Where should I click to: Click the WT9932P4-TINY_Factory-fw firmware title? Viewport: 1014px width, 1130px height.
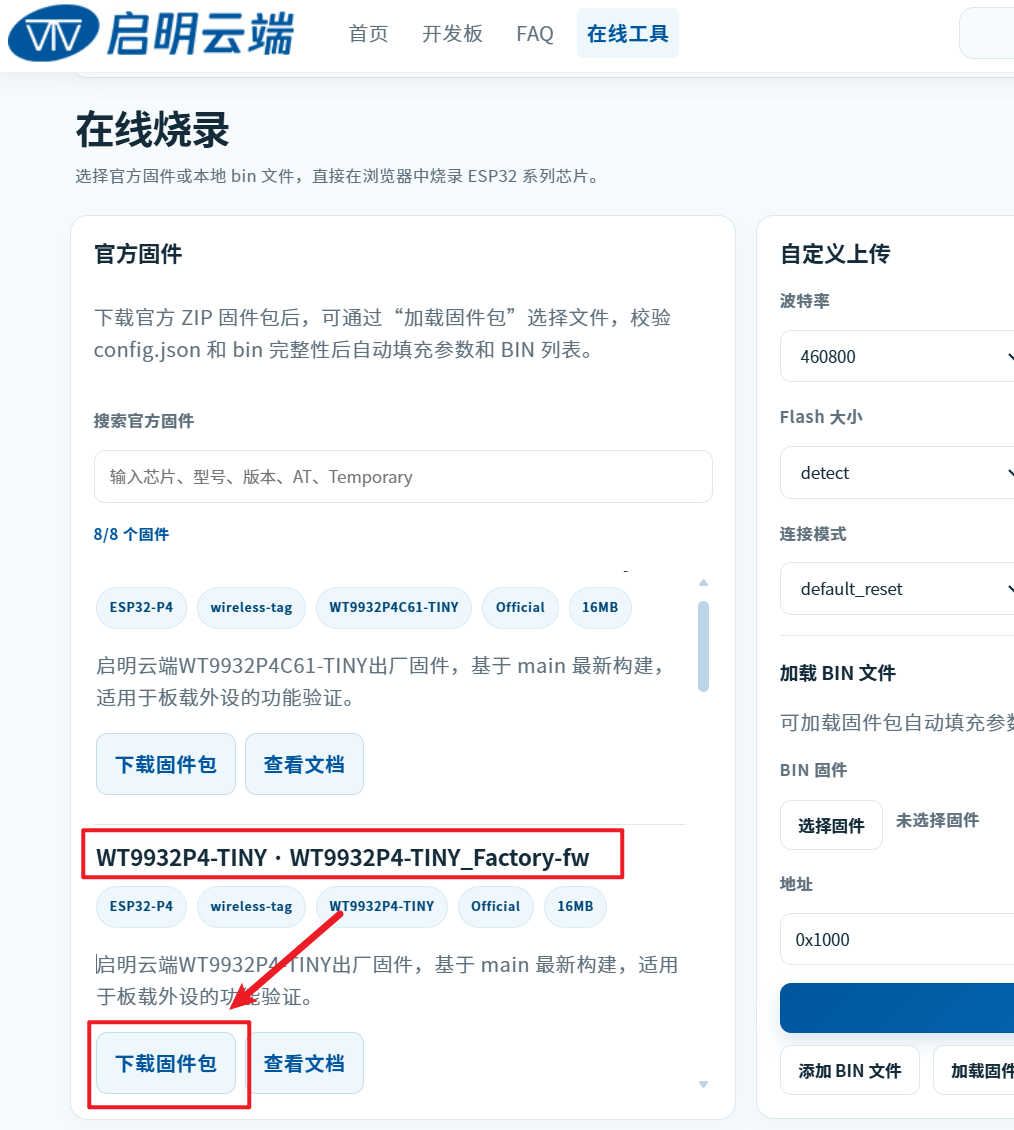[x=342, y=858]
